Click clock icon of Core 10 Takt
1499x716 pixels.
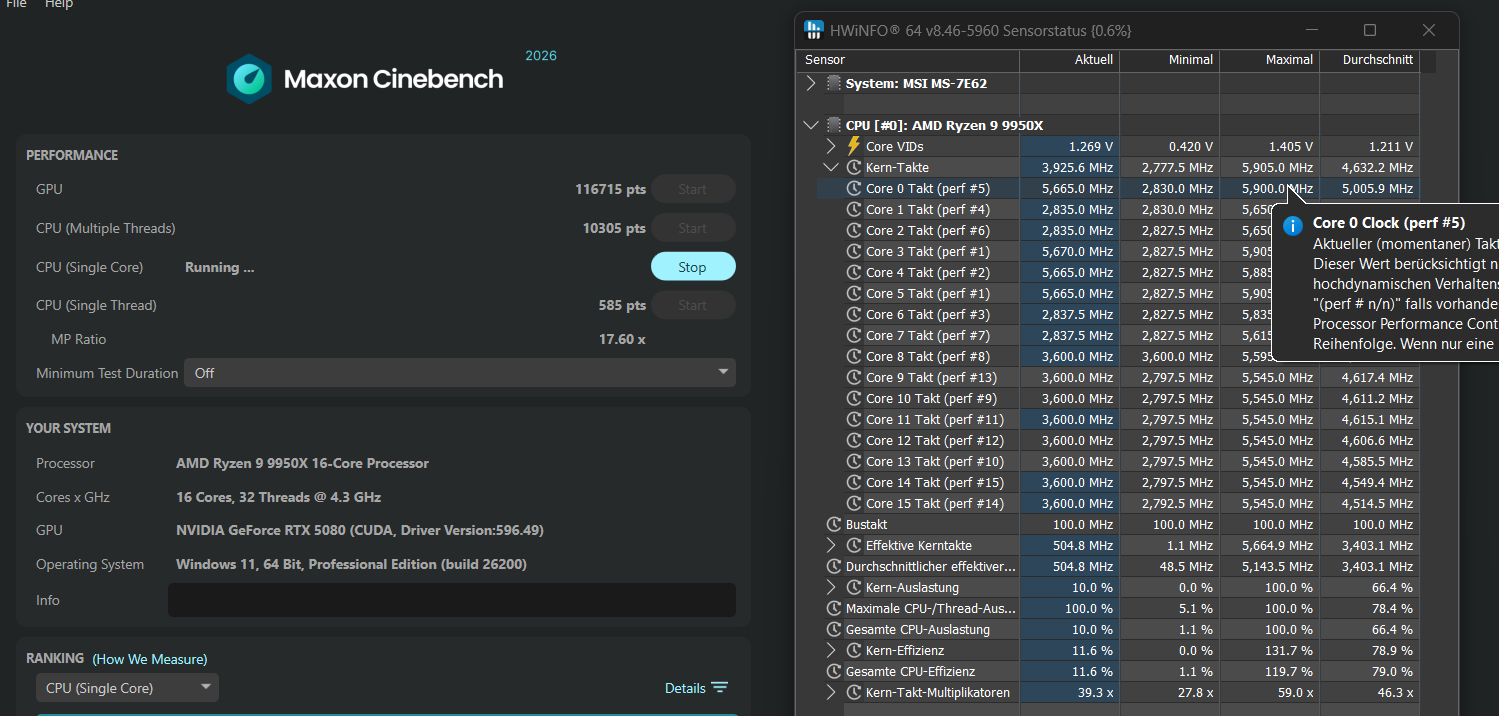pyautogui.click(x=854, y=398)
